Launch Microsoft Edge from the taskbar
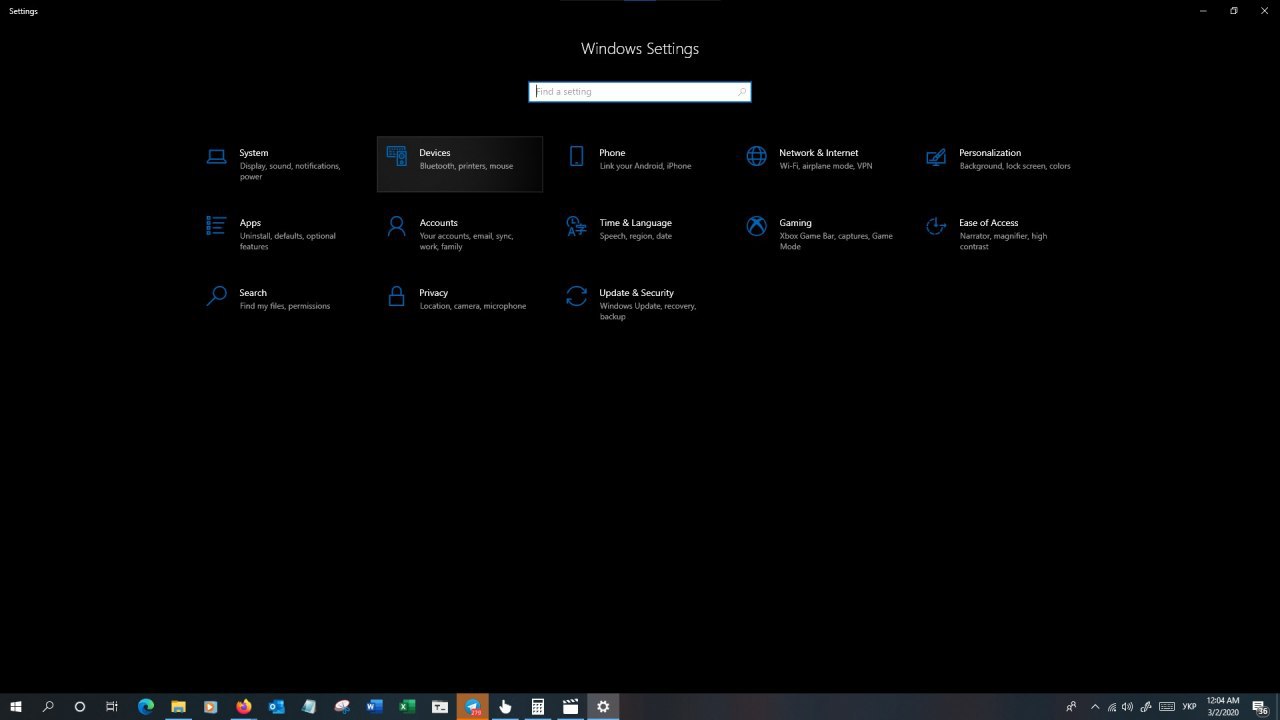This screenshot has height=720, width=1280. coord(146,707)
